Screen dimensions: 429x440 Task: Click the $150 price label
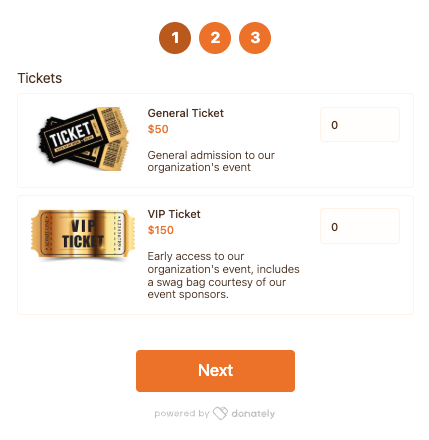(x=161, y=230)
